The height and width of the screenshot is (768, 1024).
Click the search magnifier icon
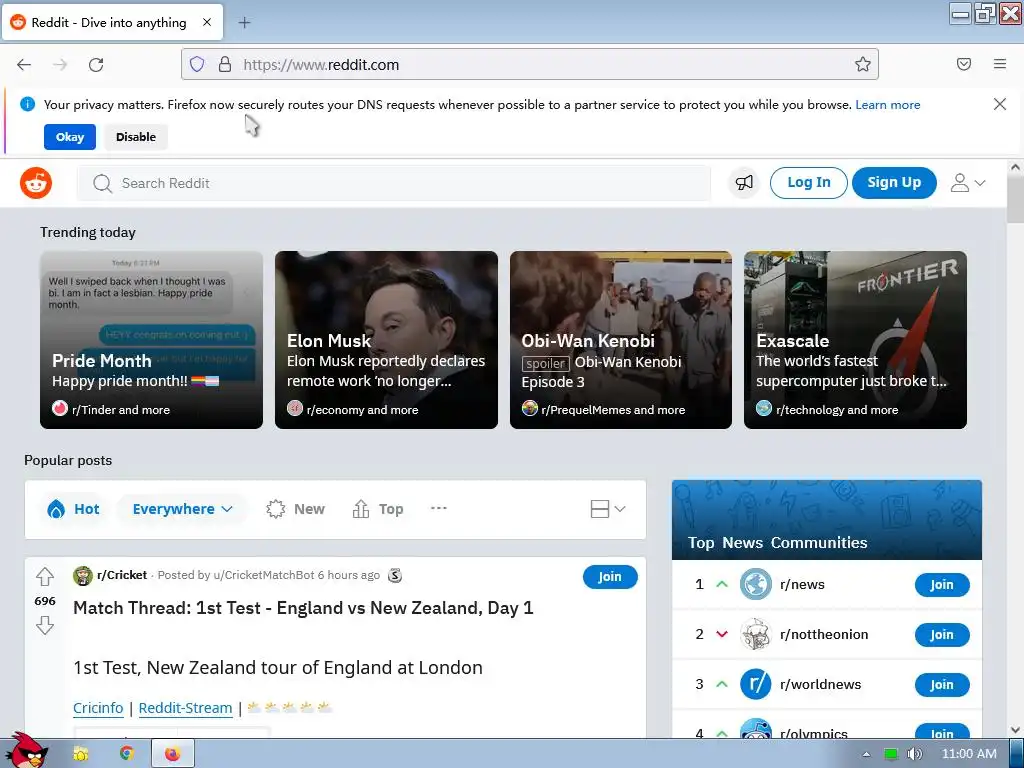point(102,184)
